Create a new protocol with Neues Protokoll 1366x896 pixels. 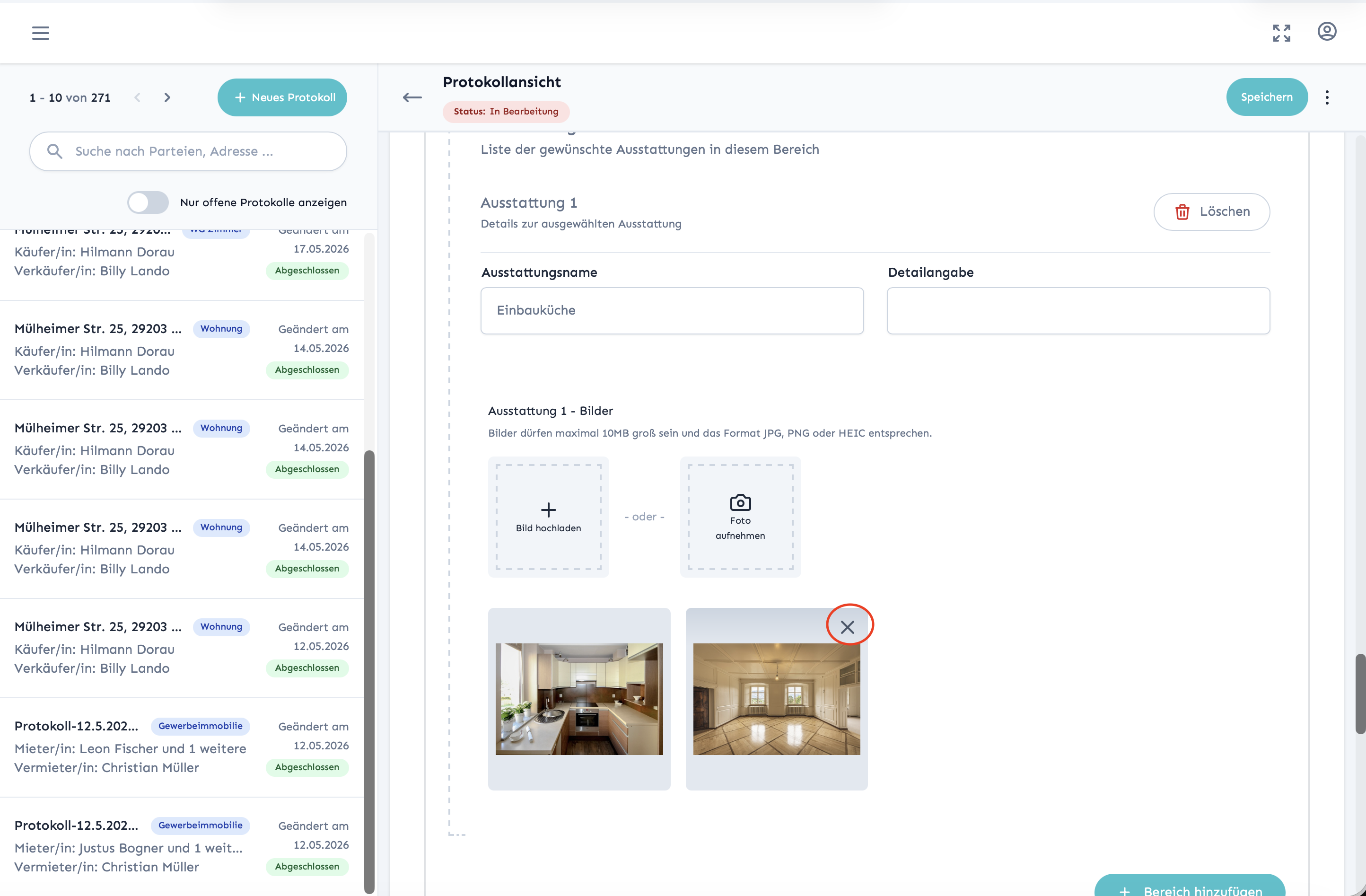click(x=282, y=97)
